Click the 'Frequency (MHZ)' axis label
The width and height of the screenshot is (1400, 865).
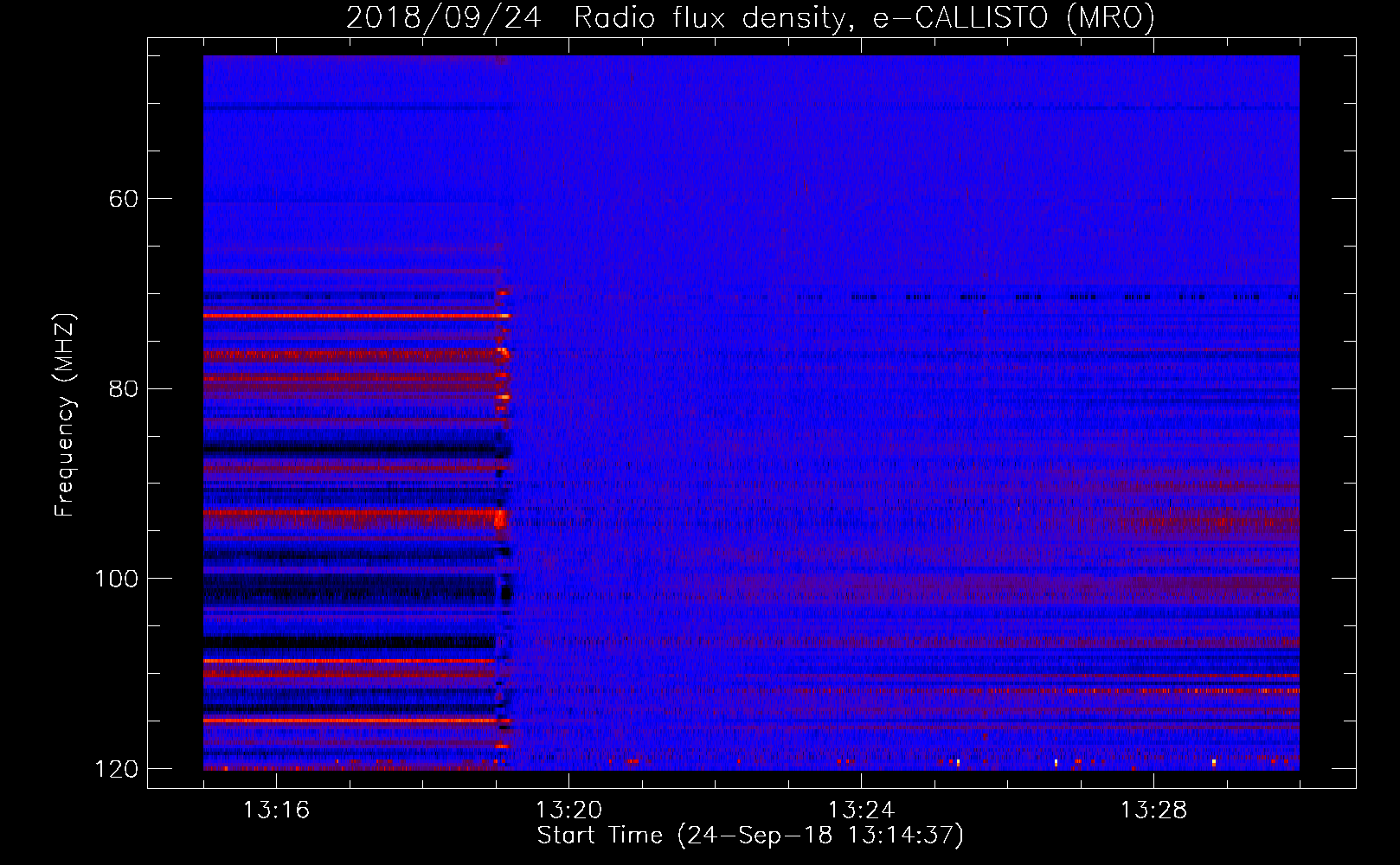(65, 414)
